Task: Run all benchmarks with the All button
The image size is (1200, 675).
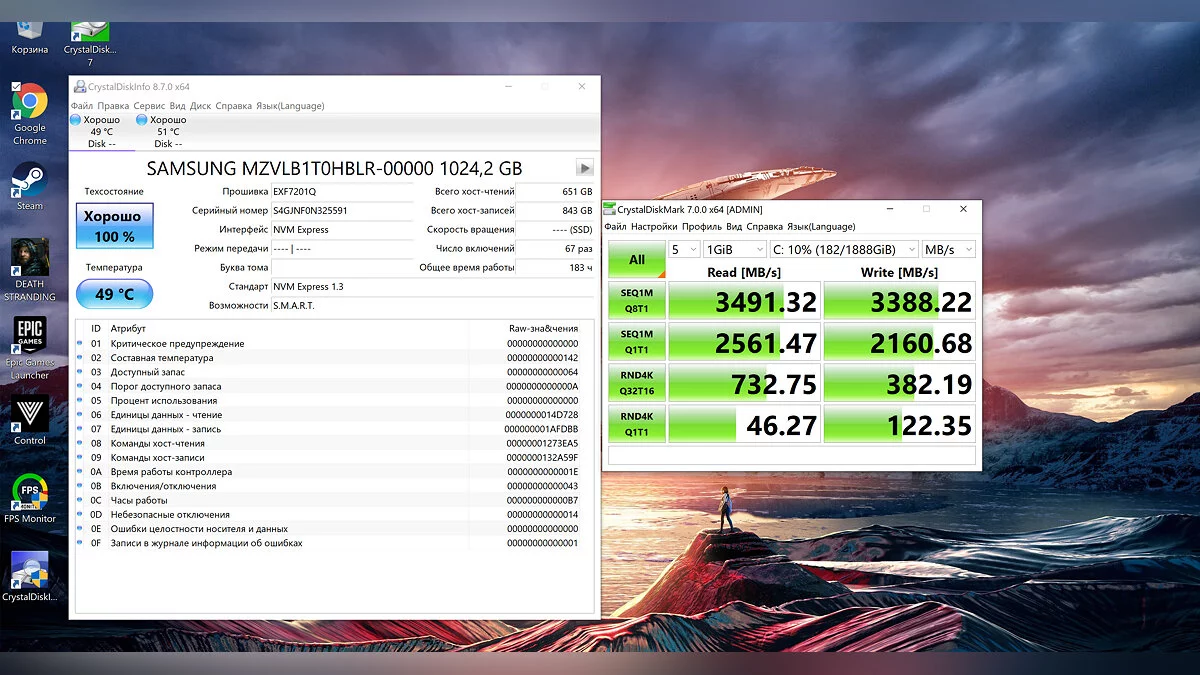Action: [636, 260]
